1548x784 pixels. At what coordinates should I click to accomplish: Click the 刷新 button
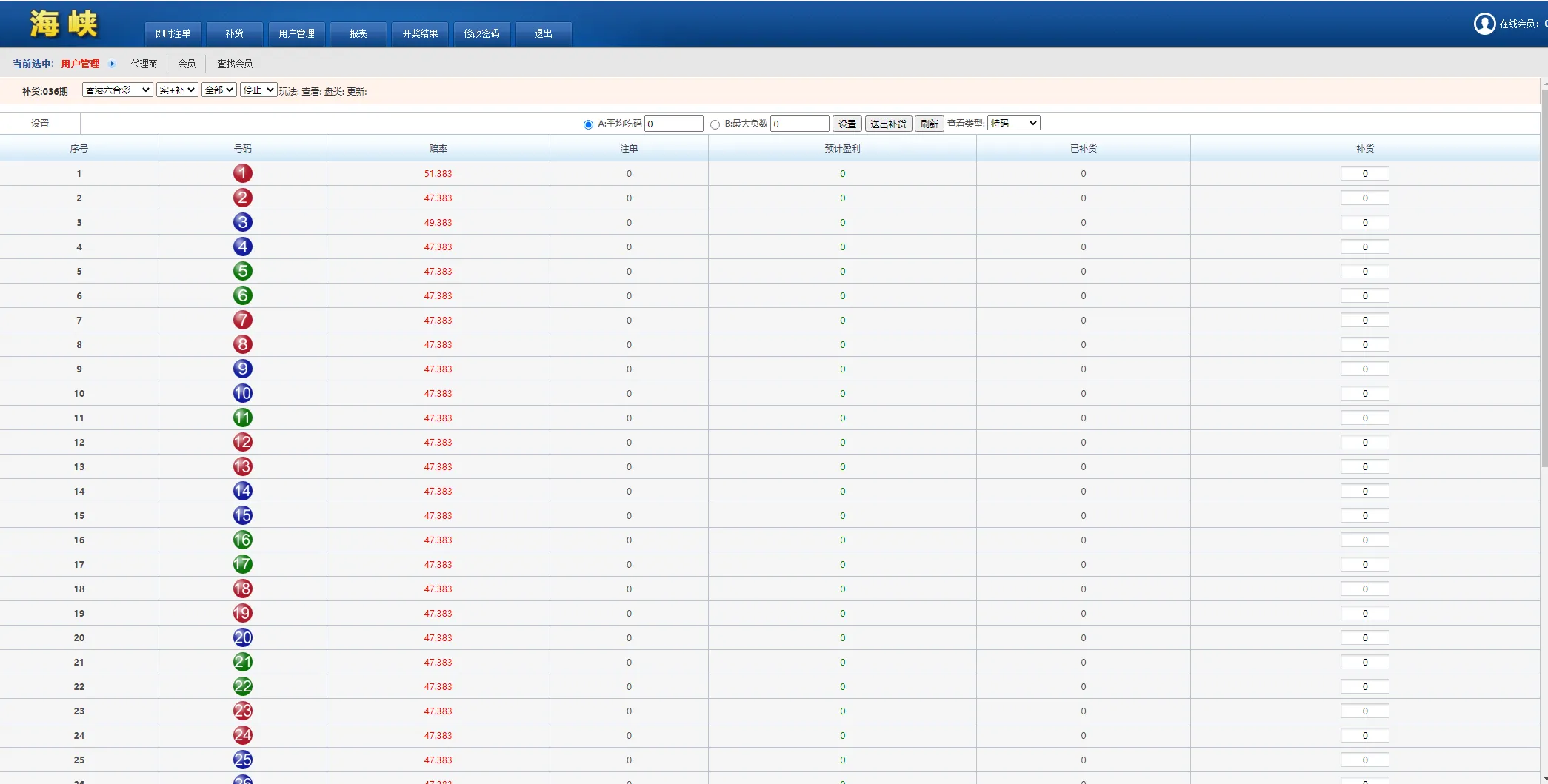pos(929,124)
